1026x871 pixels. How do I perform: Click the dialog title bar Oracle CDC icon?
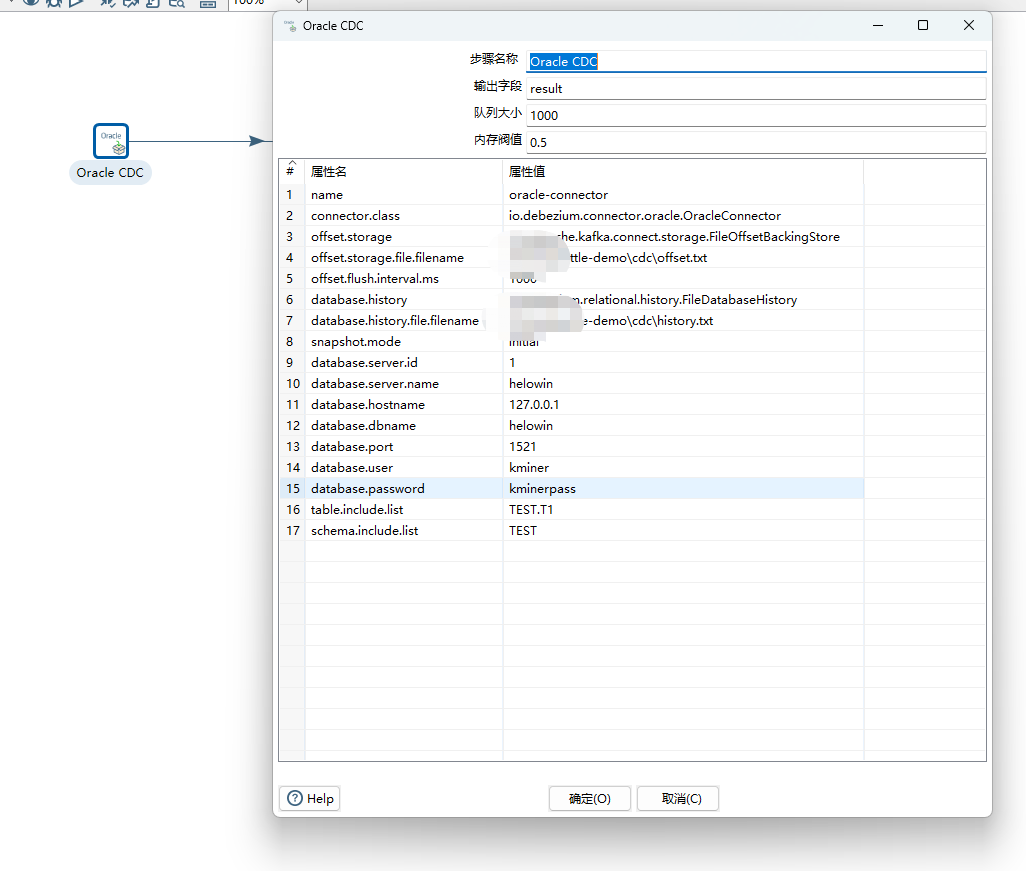pyautogui.click(x=290, y=26)
